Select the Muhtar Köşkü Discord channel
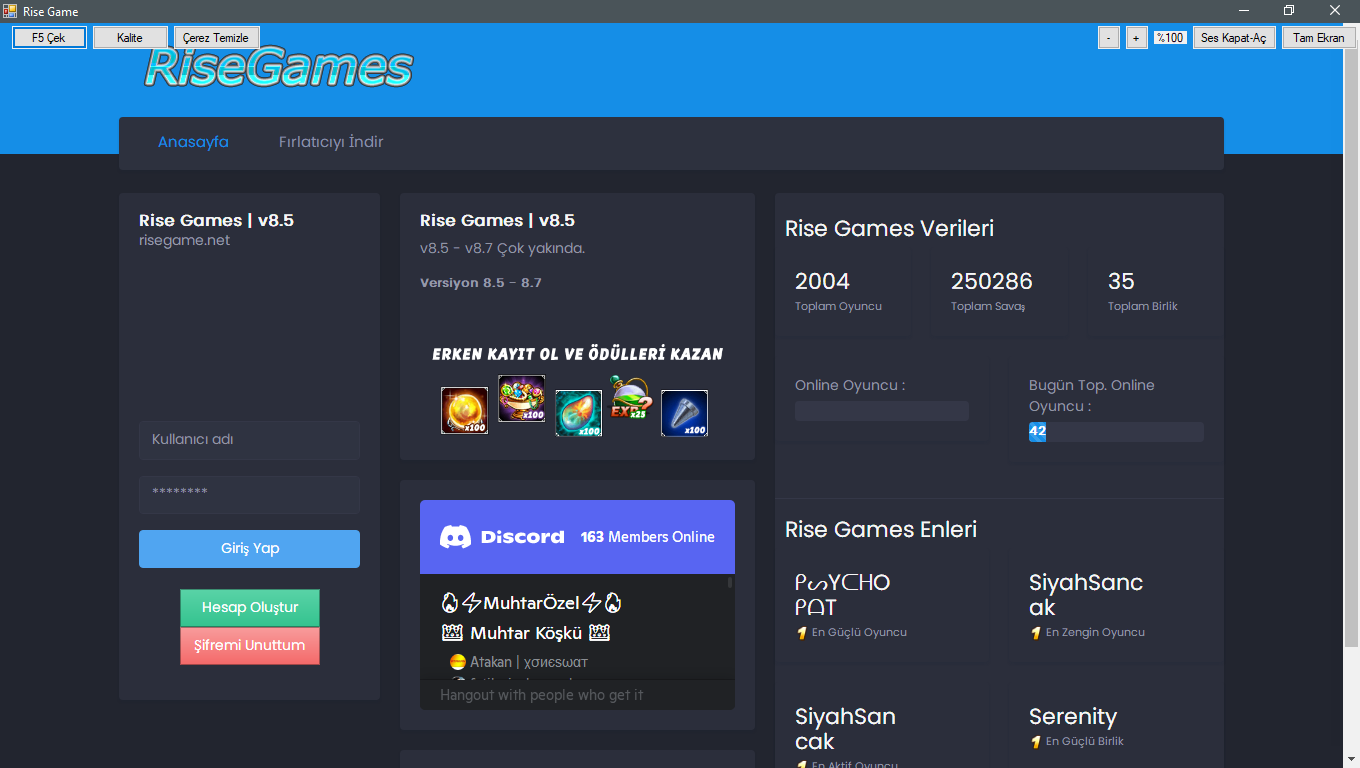1360x768 pixels. pyautogui.click(x=526, y=633)
